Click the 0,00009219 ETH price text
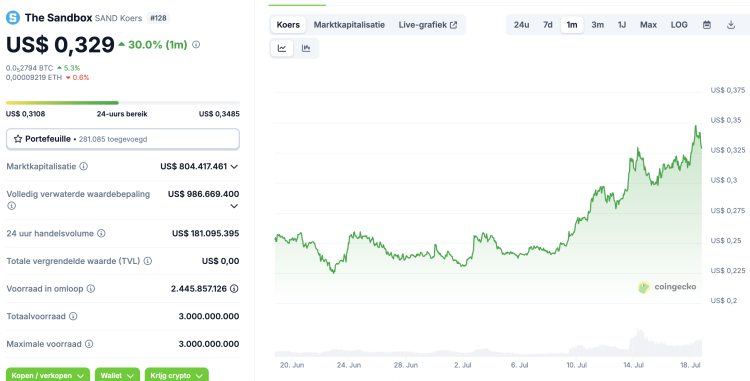This screenshot has height=381, width=750. coord(34,77)
